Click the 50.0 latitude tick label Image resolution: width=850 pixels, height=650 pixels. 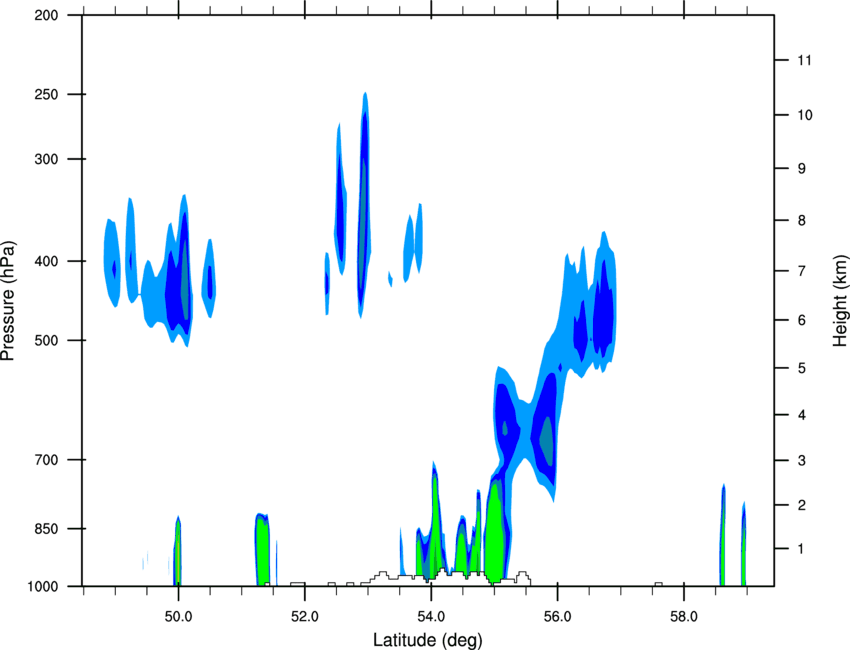pos(178,617)
